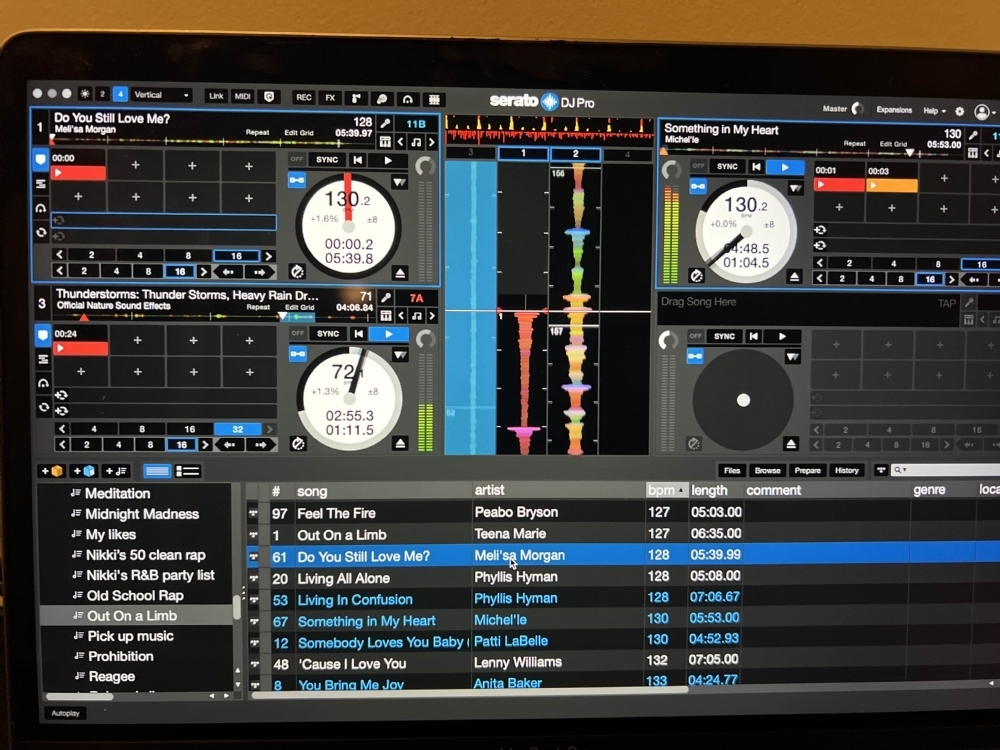The height and width of the screenshot is (750, 1000).
Task: Open the auto loop tab on deck 3
Action: 43,407
